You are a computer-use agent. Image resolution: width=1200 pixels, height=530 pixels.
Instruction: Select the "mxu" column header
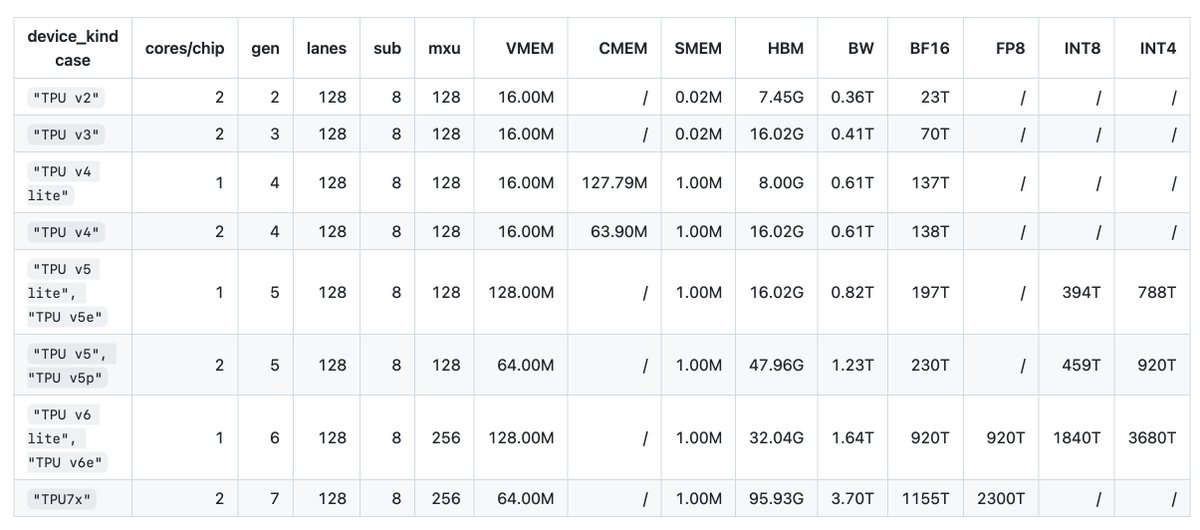coord(444,47)
